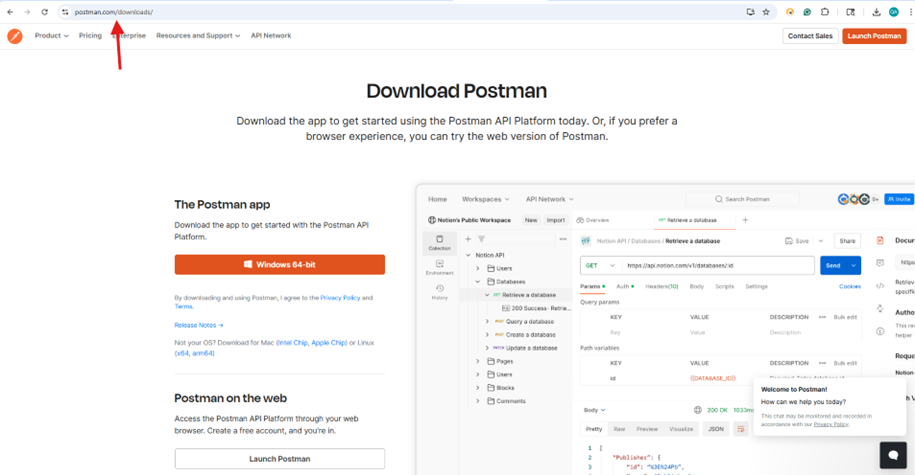Select the Visualize response tab
Image resolution: width=915 pixels, height=475 pixels.
pyautogui.click(x=681, y=429)
